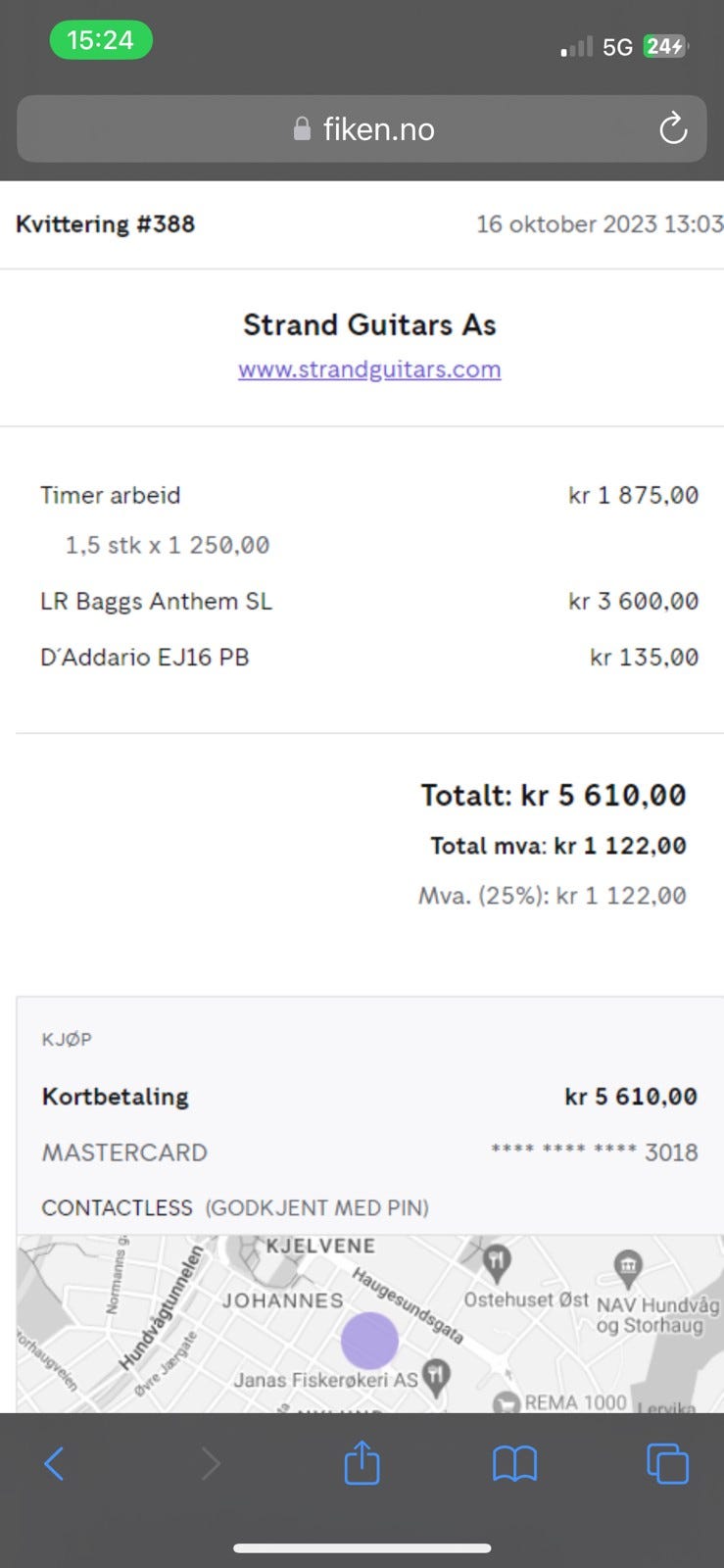The width and height of the screenshot is (724, 1568).
Task: Tap the battery indicator in the status bar
Action: pos(665,46)
